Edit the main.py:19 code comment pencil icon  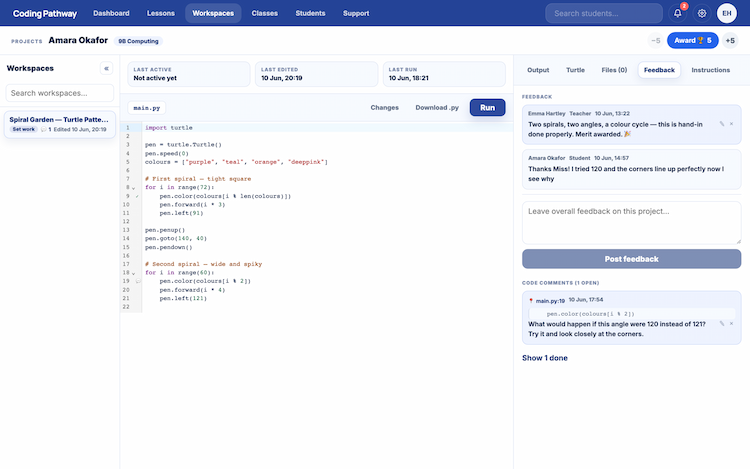722,324
